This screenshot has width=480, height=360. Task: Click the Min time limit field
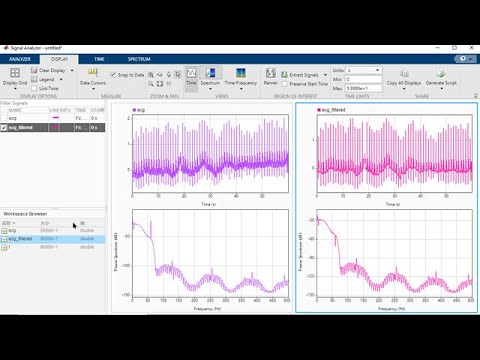364,79
